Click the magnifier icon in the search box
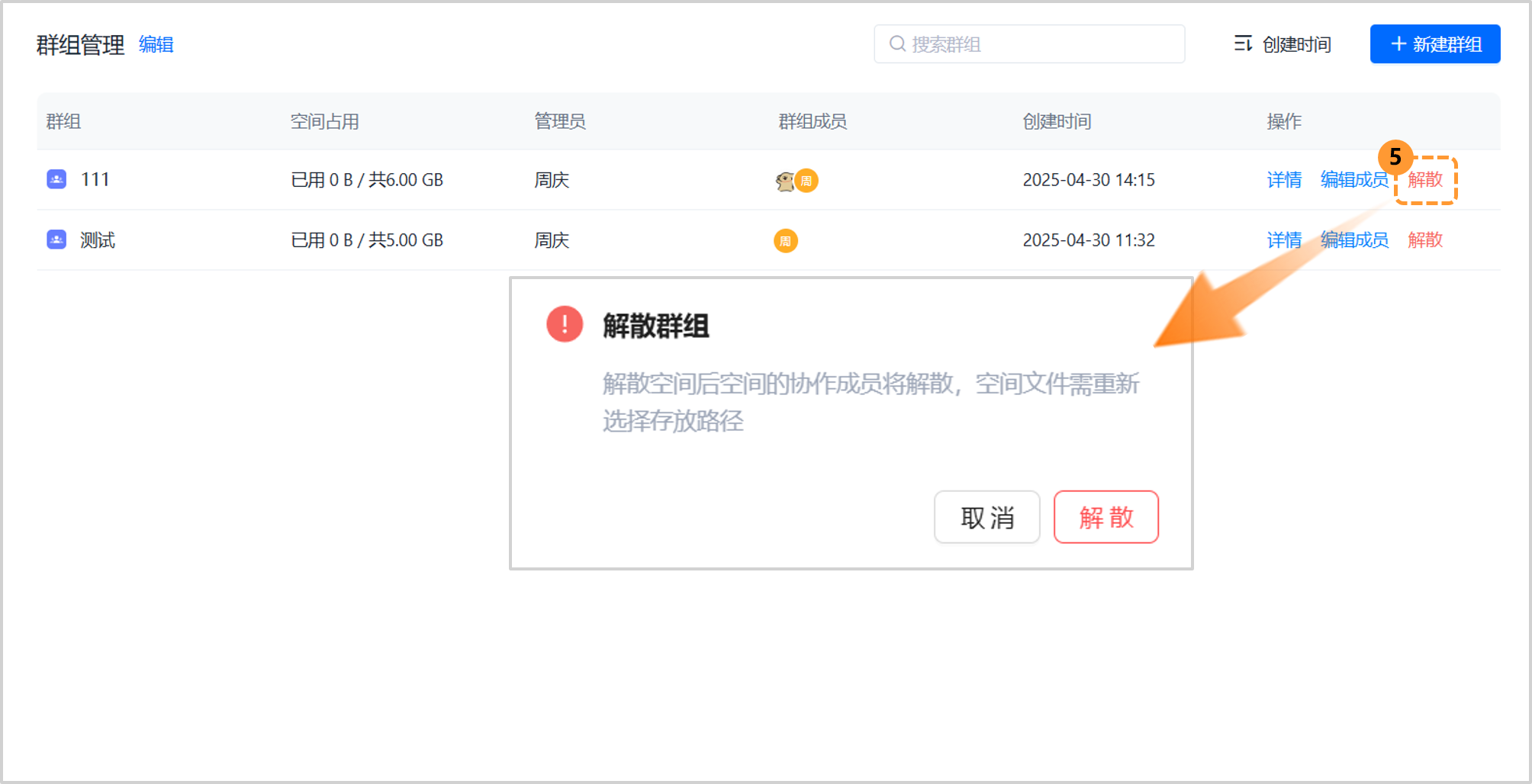The height and width of the screenshot is (784, 1532). click(x=896, y=43)
